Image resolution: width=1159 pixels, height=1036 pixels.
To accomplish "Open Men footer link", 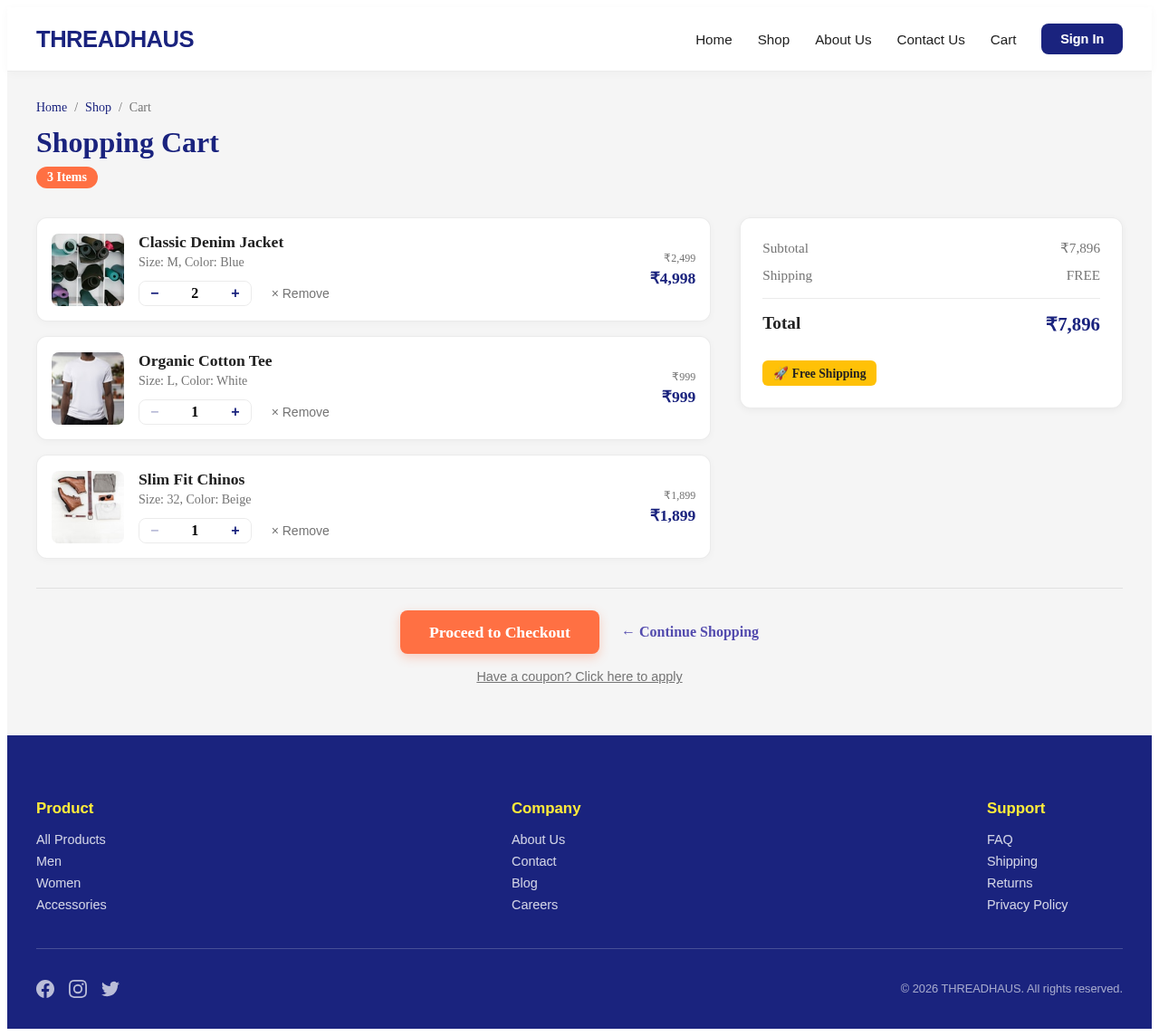I will tap(49, 861).
